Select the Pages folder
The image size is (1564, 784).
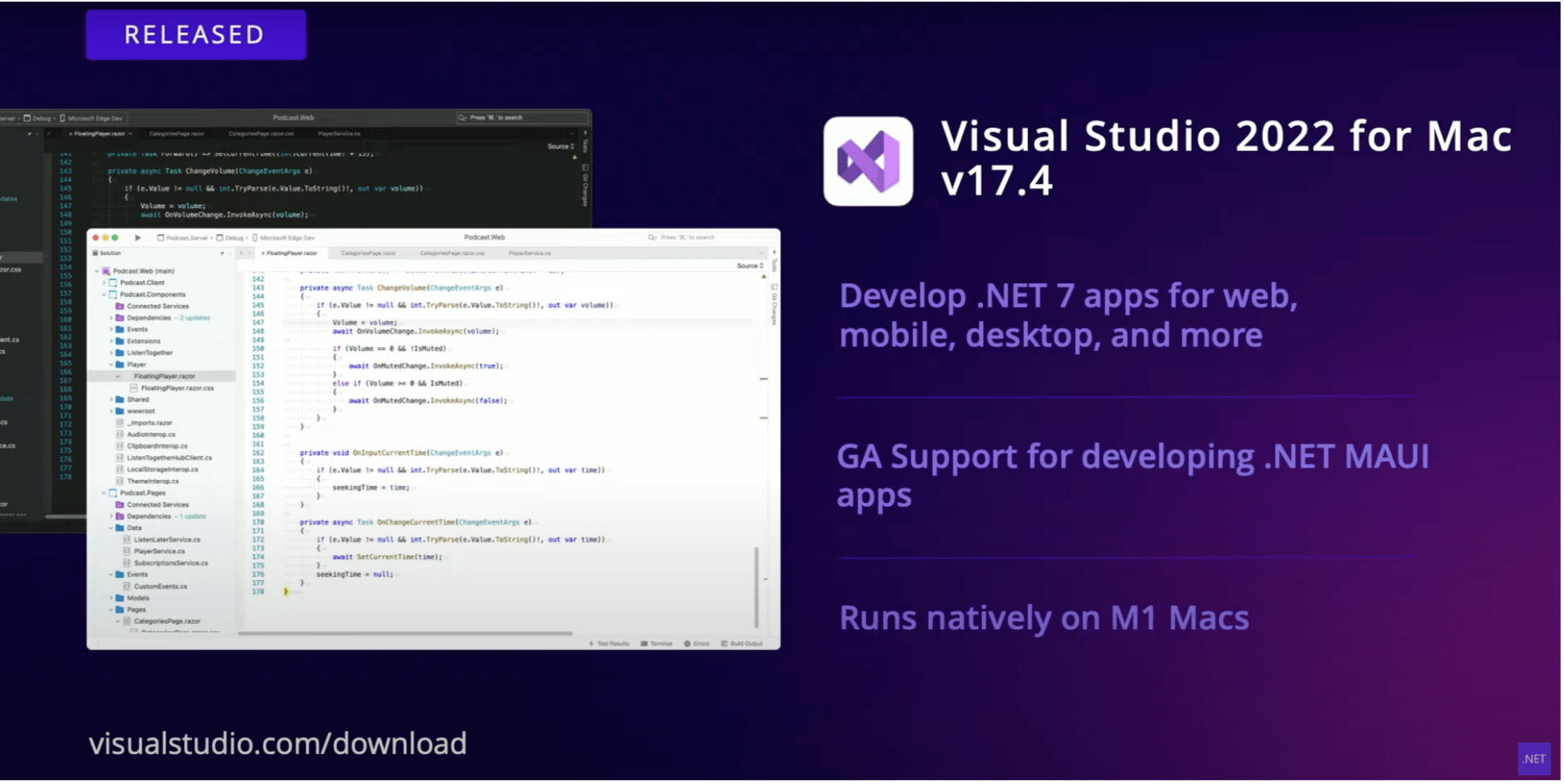click(131, 610)
